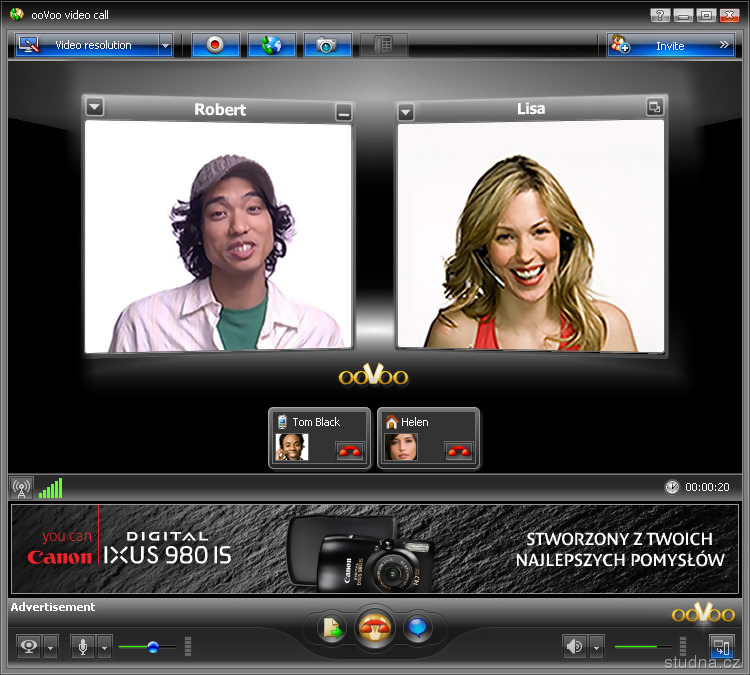Open the webcam options dropdown arrow
The height and width of the screenshot is (675, 750).
pyautogui.click(x=51, y=647)
